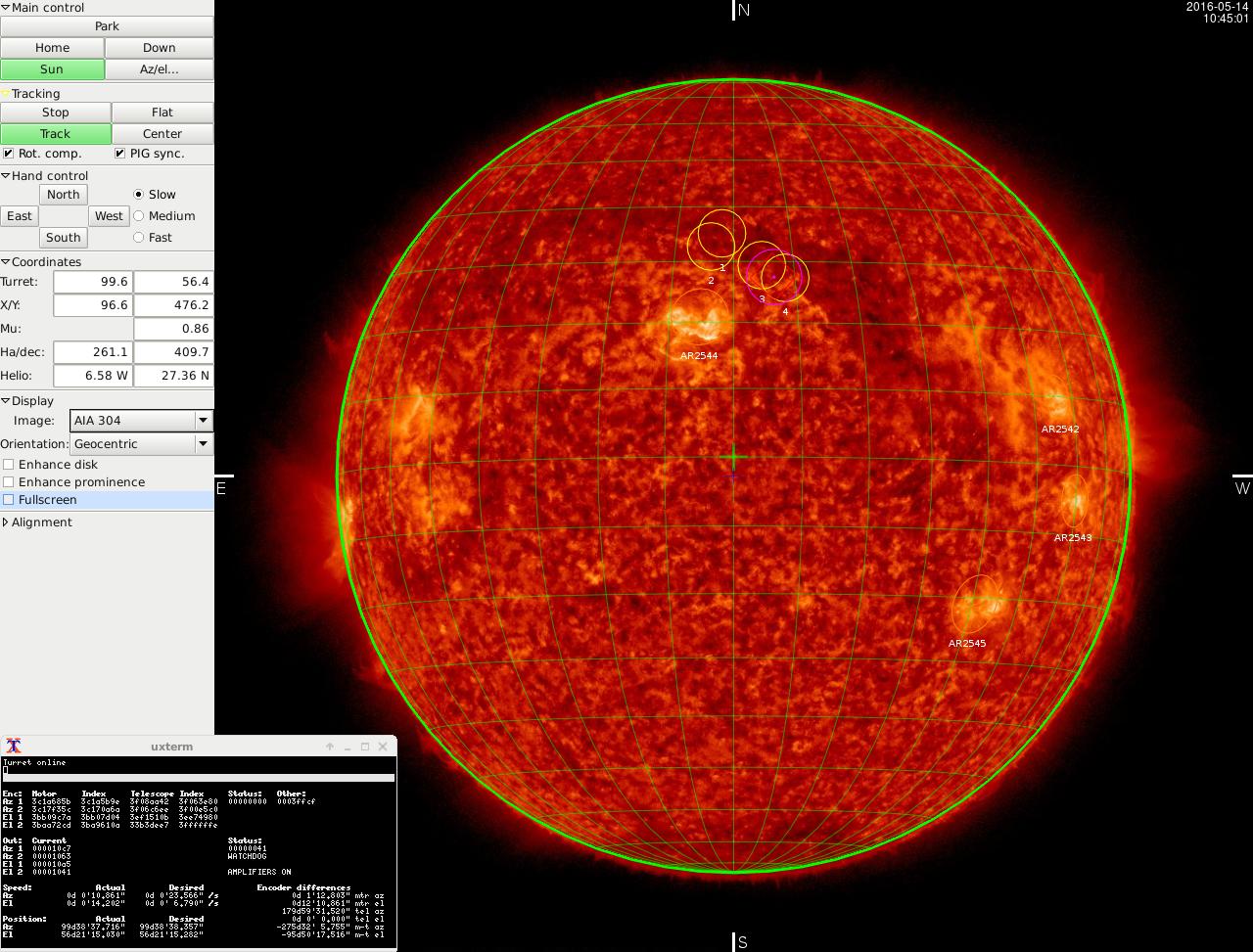Click the AR2542 active region label
Image resolution: width=1253 pixels, height=952 pixels.
tap(1059, 430)
